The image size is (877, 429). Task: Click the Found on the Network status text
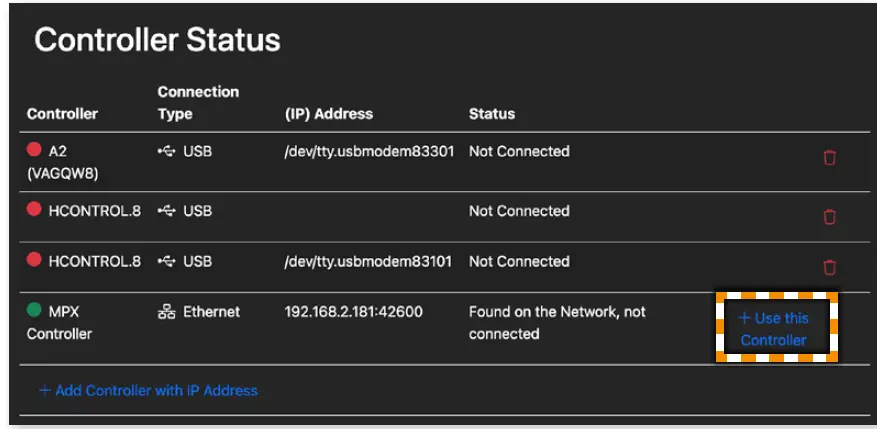pyautogui.click(x=557, y=322)
